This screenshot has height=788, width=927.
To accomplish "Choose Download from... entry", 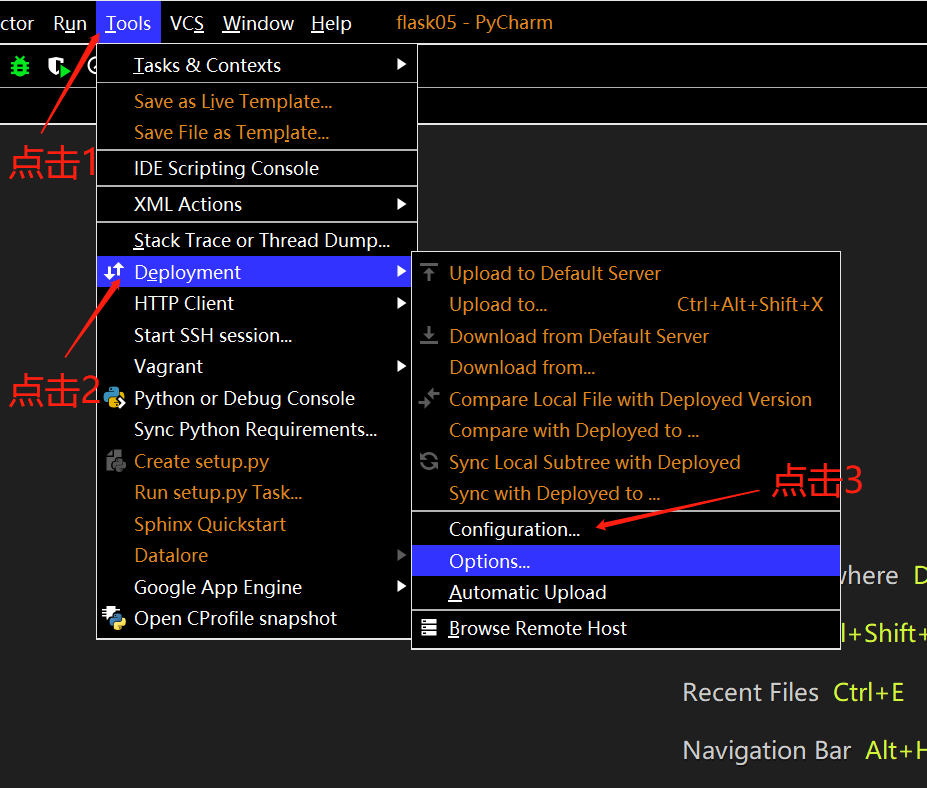I will tap(625, 367).
